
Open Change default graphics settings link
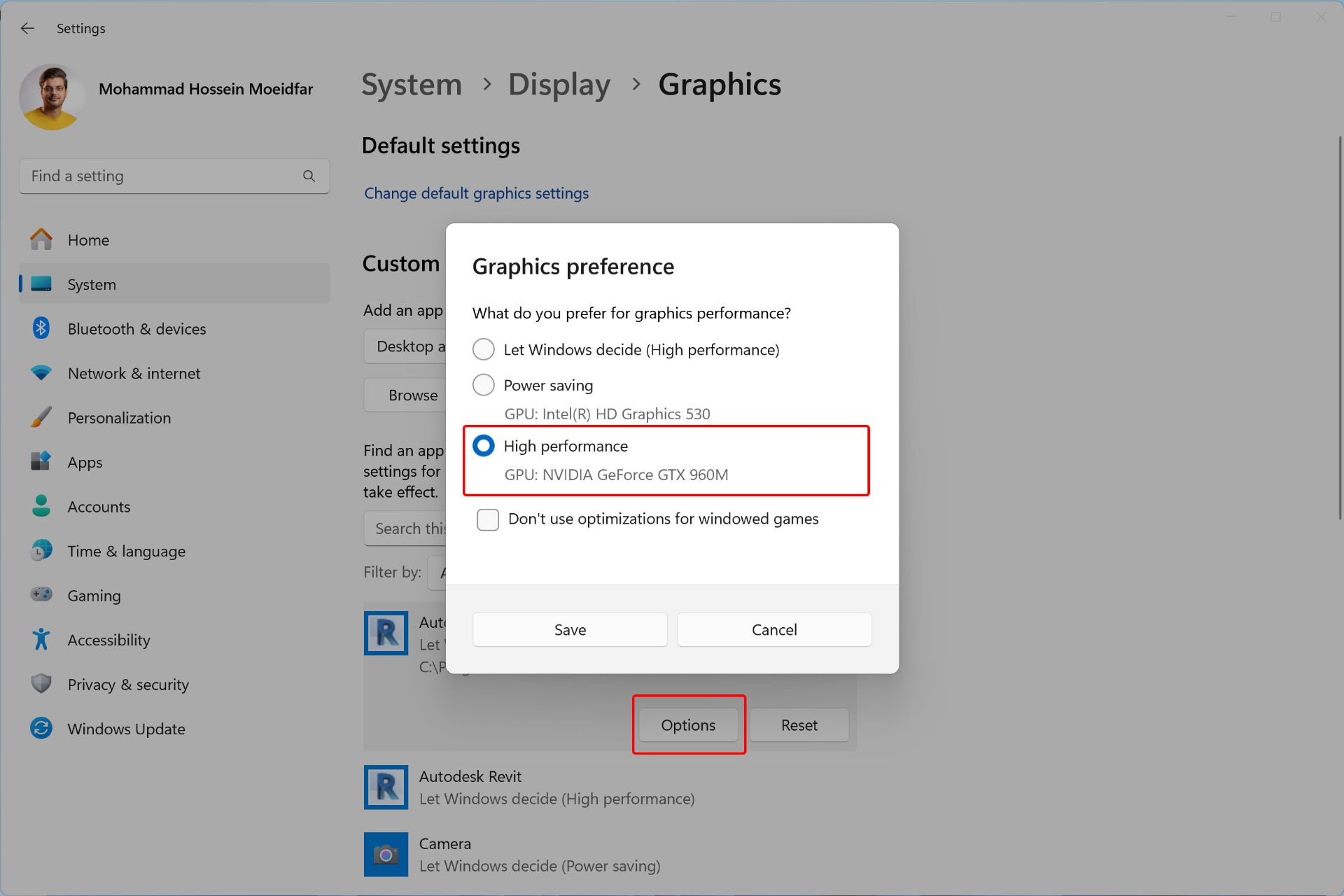pos(476,193)
